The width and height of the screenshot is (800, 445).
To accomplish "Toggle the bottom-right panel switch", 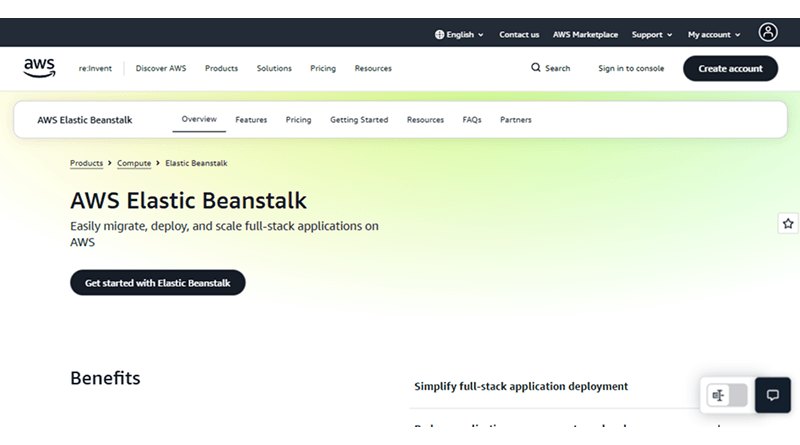I will point(727,395).
